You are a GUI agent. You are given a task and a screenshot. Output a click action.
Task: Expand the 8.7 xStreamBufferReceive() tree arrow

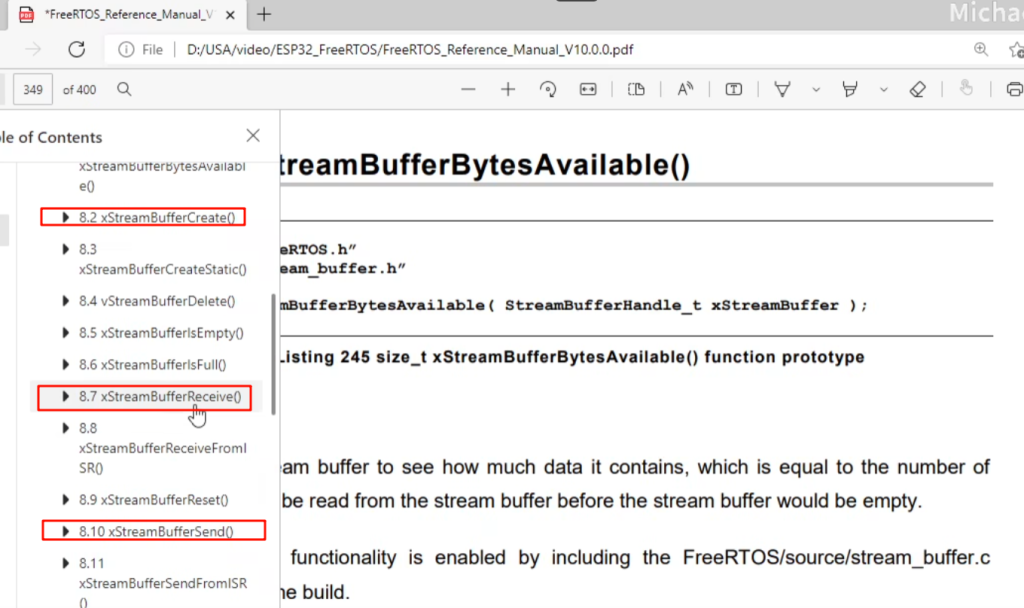[x=66, y=397]
